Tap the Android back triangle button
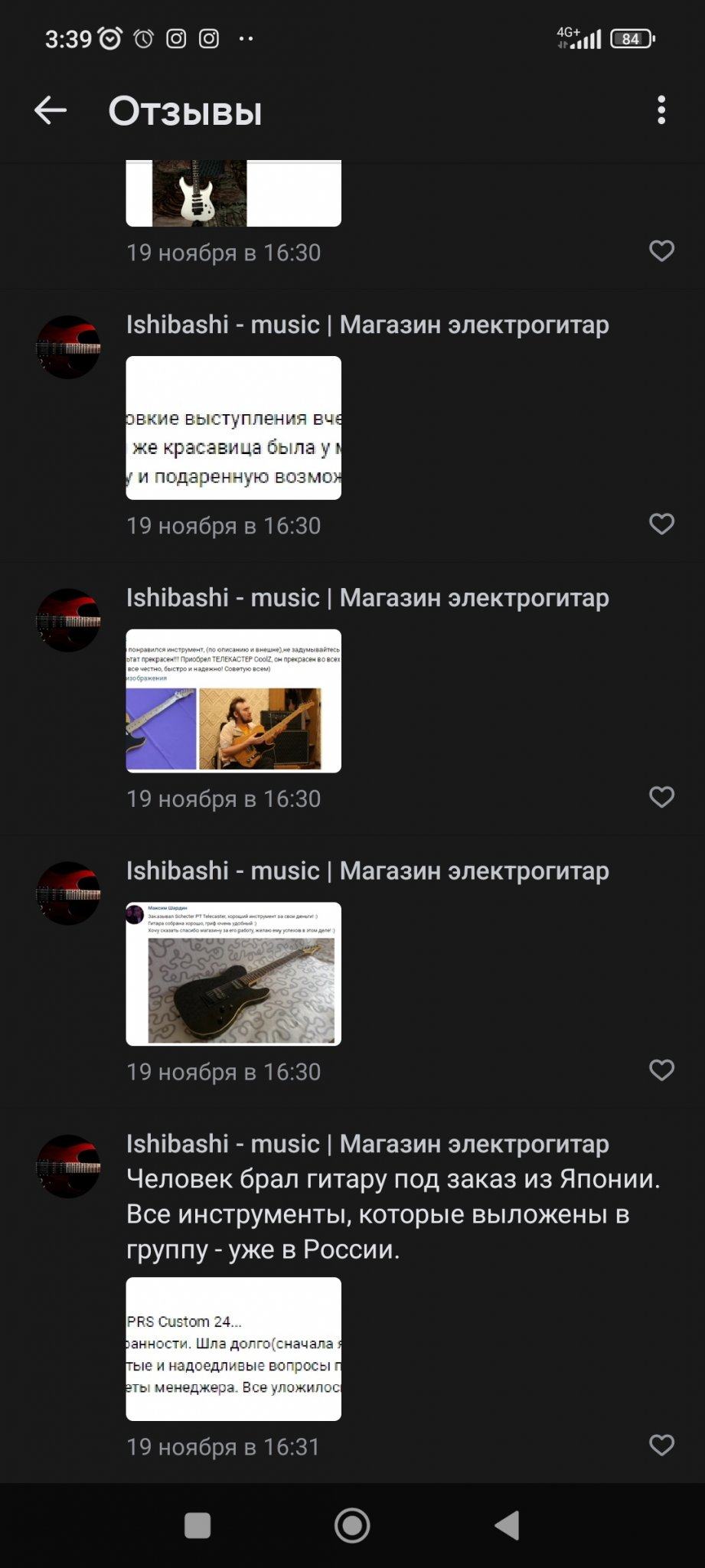Image resolution: width=705 pixels, height=1568 pixels. pos(508,1525)
